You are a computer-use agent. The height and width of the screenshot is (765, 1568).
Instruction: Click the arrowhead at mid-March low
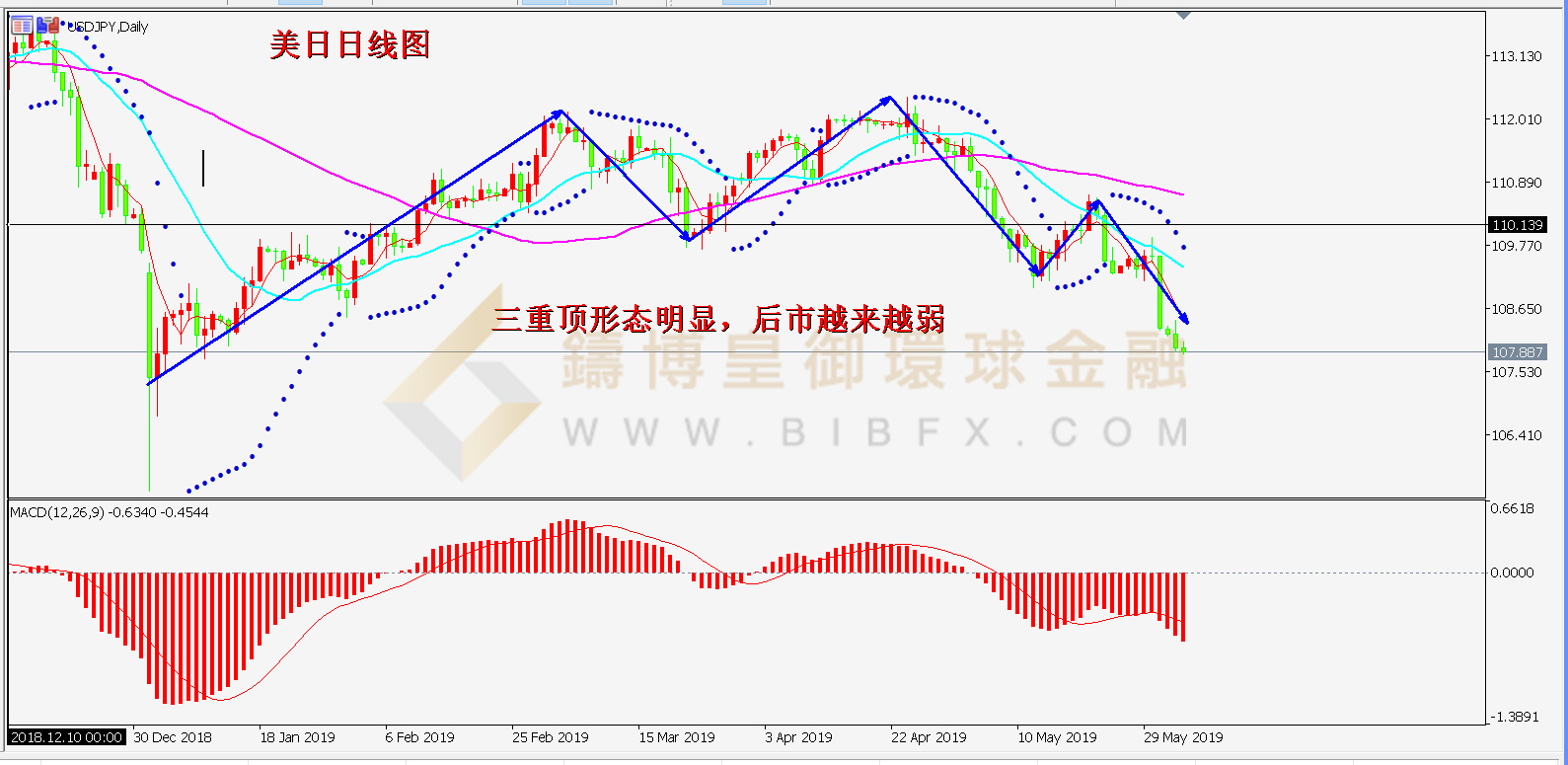688,236
